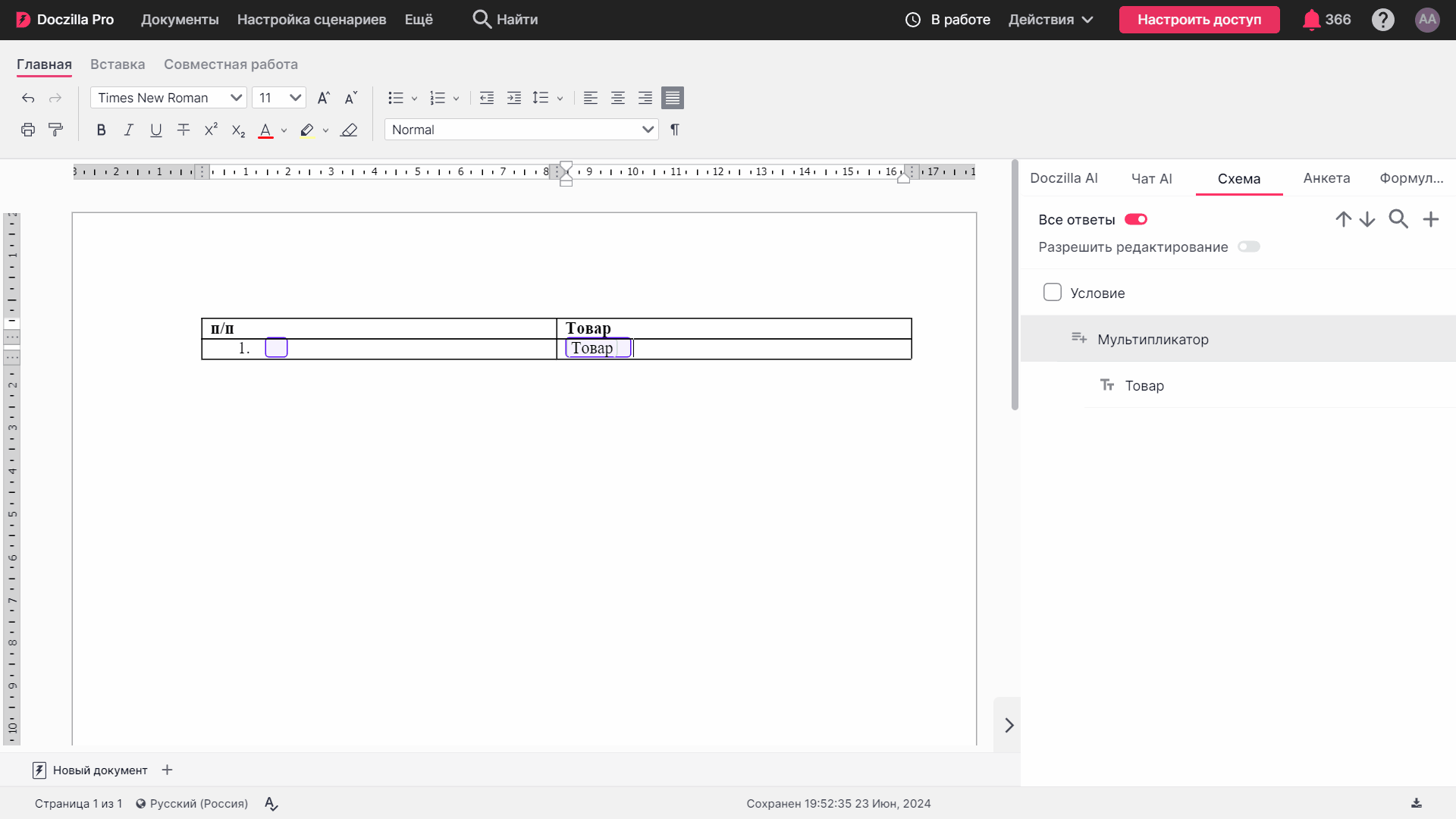The width and height of the screenshot is (1456, 819).
Task: Switch to the Вставка ribbon tab
Action: (x=118, y=64)
